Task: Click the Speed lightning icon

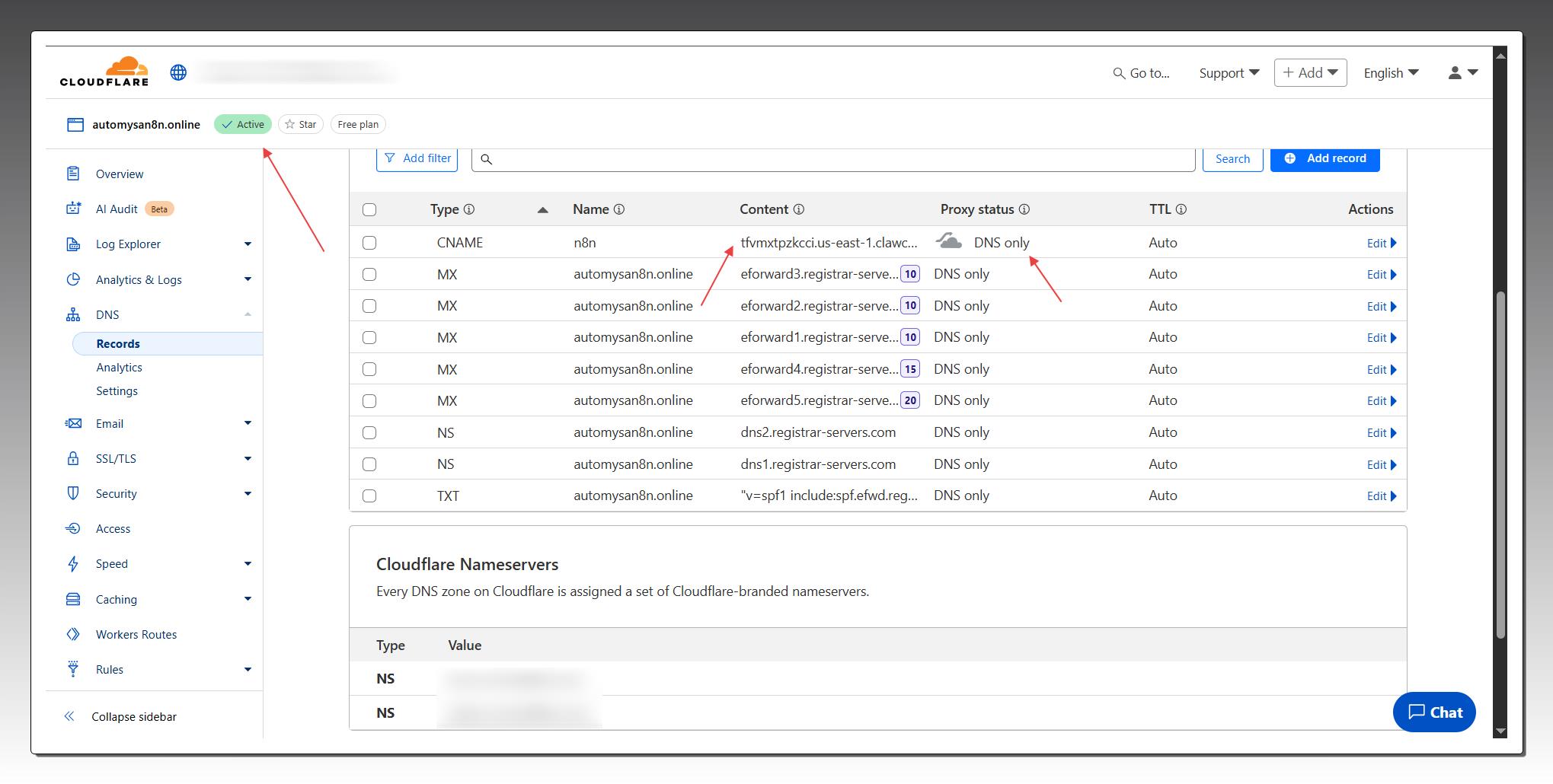Action: (x=73, y=563)
